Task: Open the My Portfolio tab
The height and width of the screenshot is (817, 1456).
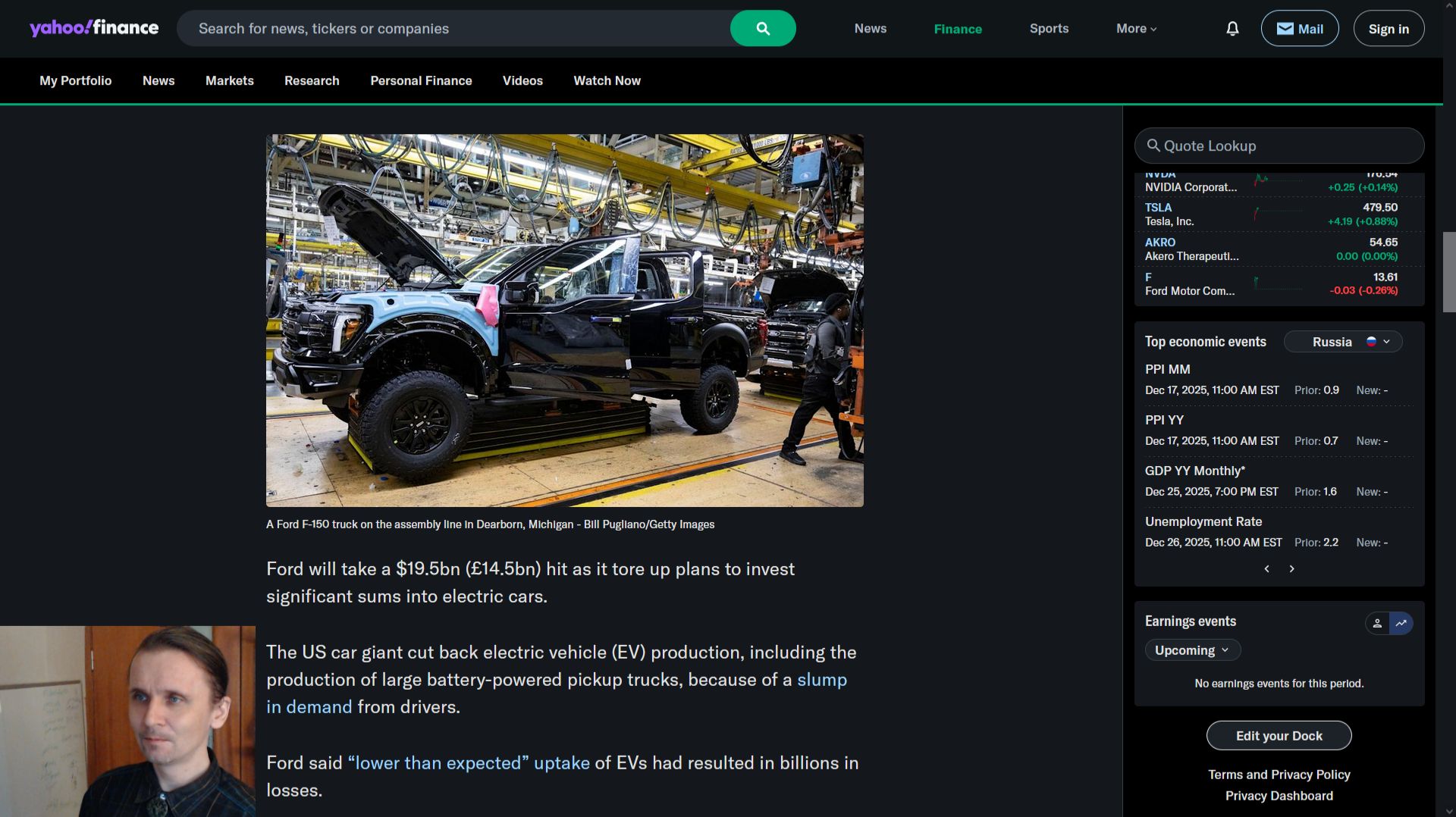Action: (76, 80)
